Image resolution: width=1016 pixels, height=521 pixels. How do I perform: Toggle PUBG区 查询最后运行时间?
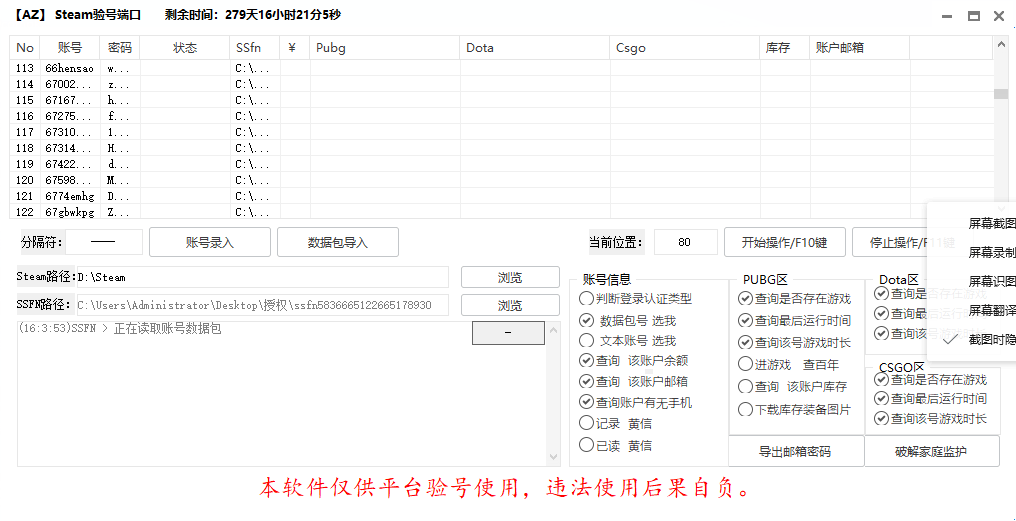coord(794,320)
